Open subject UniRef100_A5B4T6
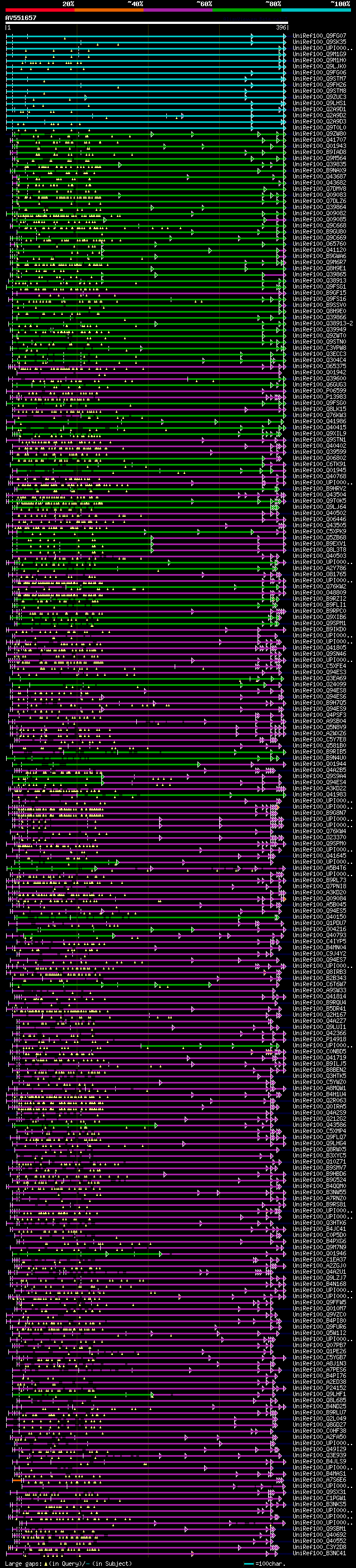The image size is (356, 1568). [319, 867]
